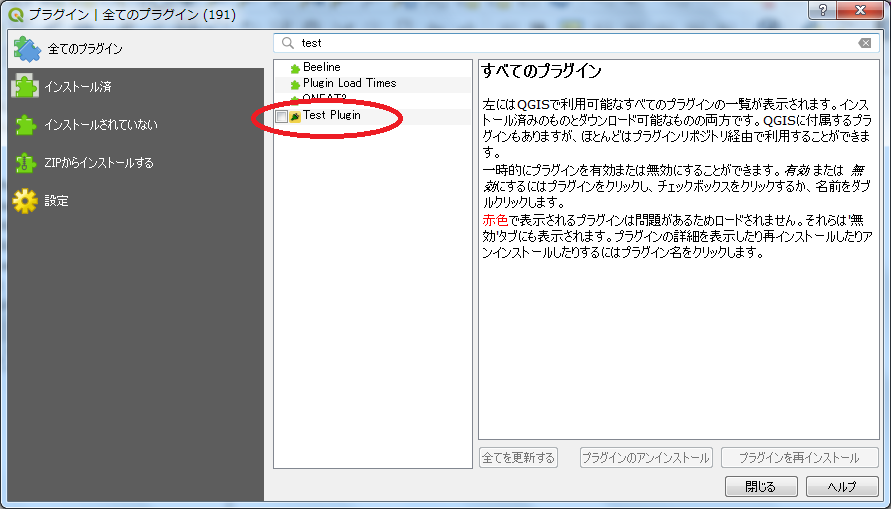Click the QGIS logo in the title bar

pyautogui.click(x=16, y=15)
